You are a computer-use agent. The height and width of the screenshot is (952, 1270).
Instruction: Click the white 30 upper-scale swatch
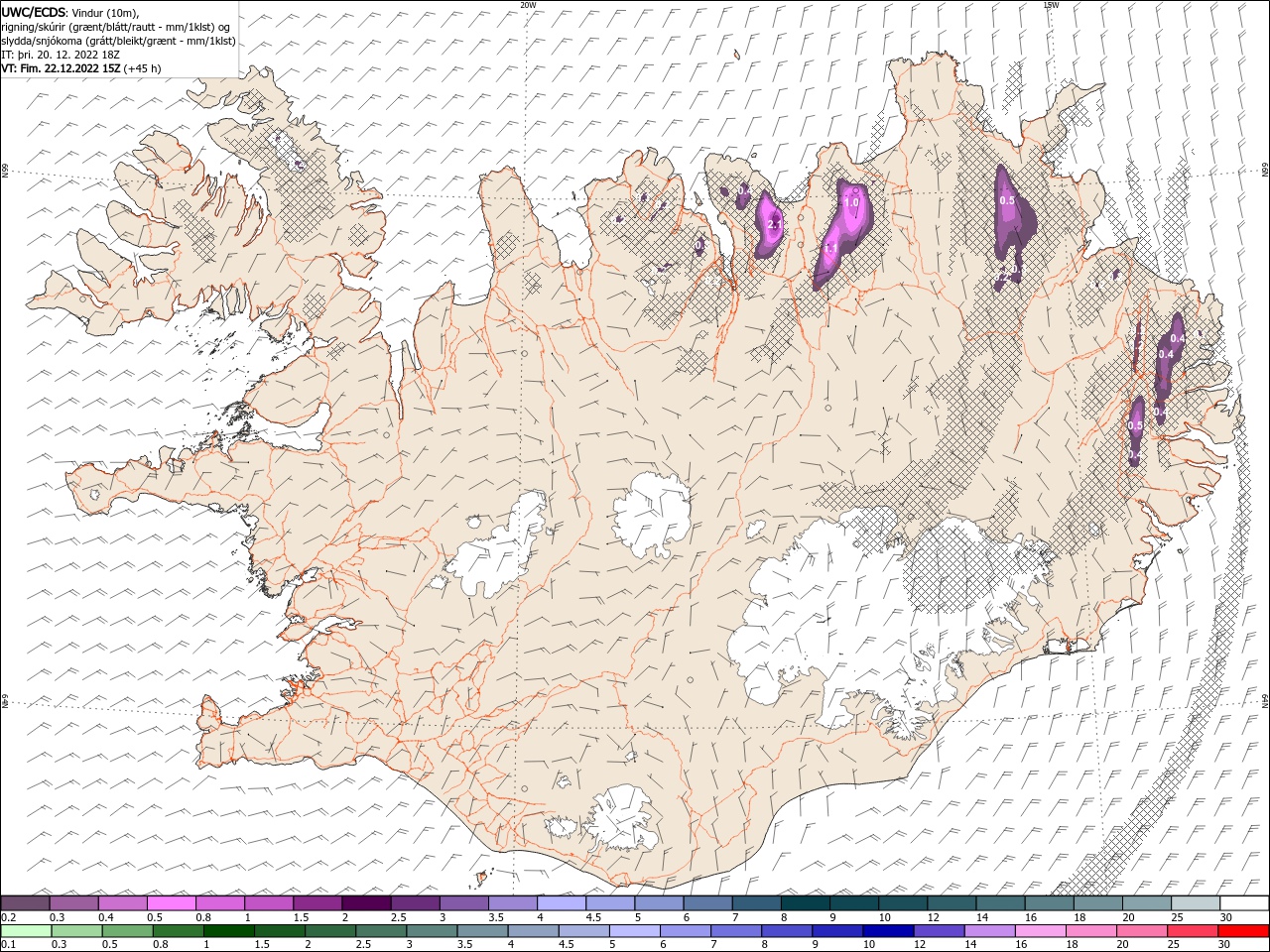pyautogui.click(x=1244, y=902)
